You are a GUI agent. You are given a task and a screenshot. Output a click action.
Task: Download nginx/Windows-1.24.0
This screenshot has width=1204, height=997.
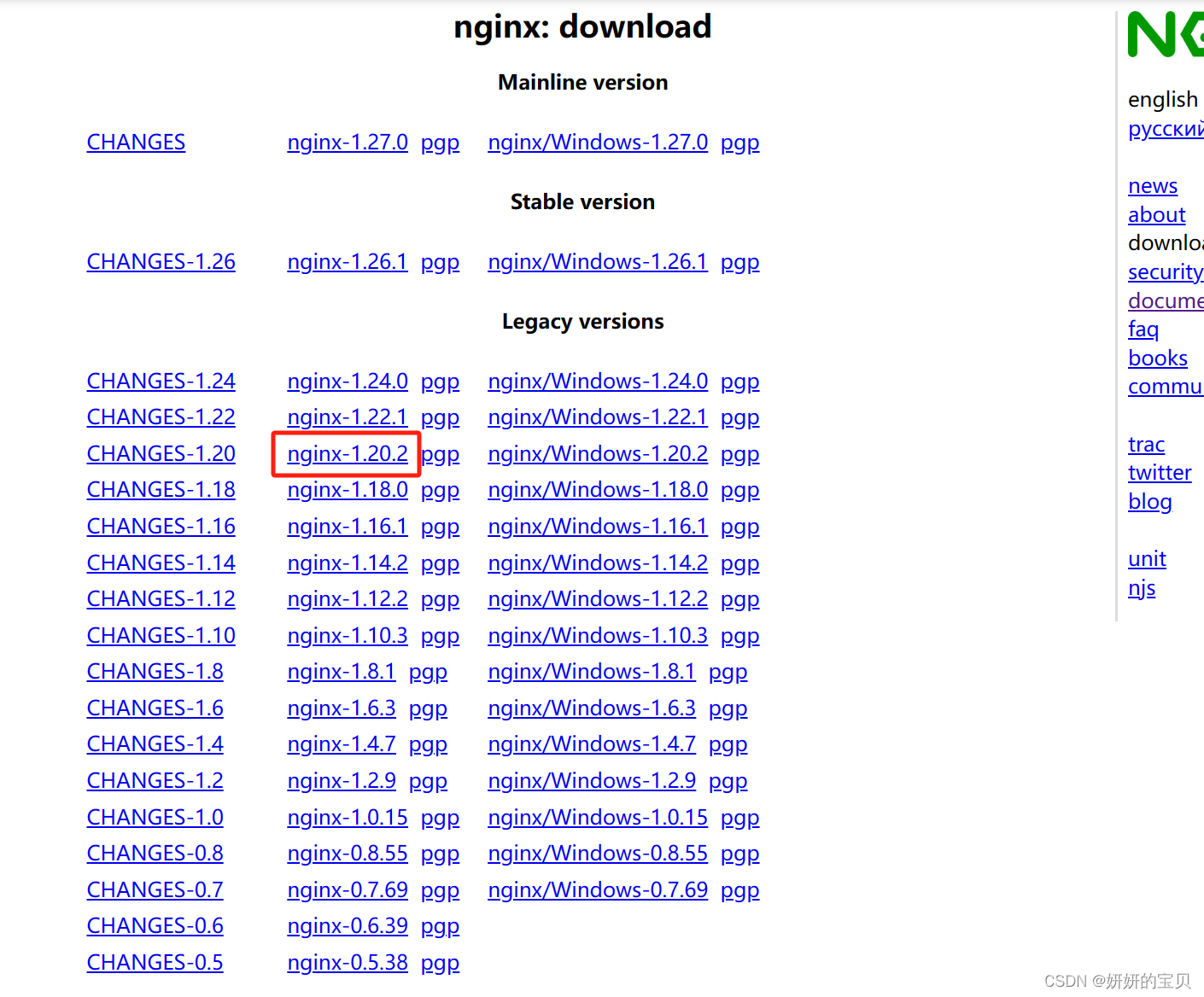(598, 382)
